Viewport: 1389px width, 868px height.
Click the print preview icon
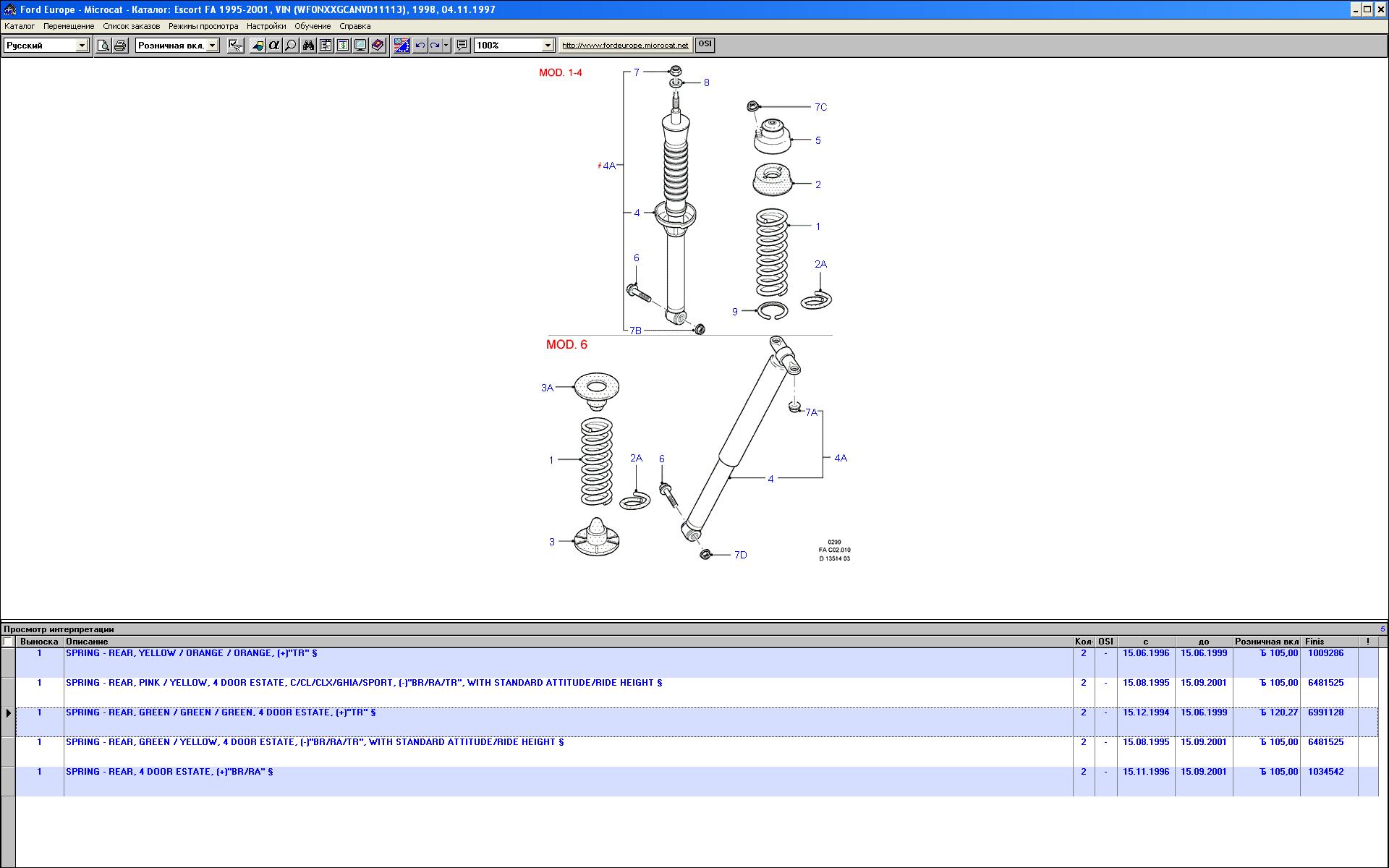pos(103,46)
